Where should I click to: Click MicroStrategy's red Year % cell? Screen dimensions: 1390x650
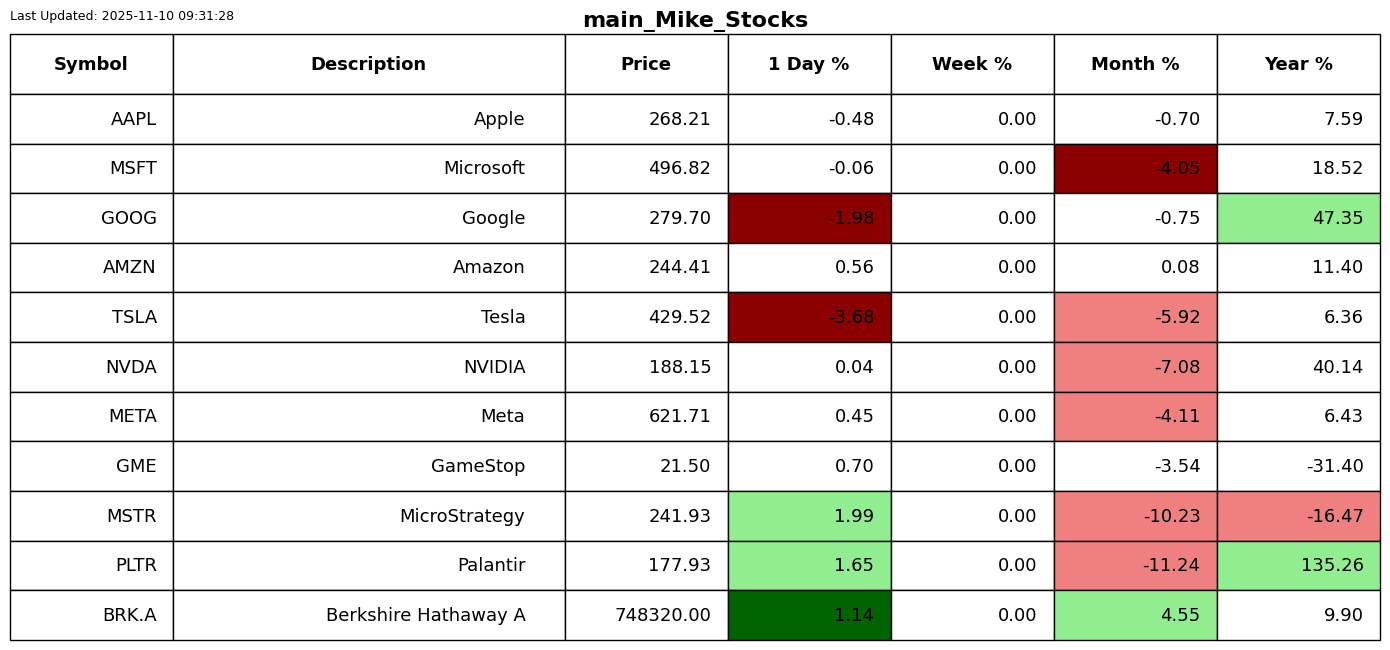(x=1298, y=516)
